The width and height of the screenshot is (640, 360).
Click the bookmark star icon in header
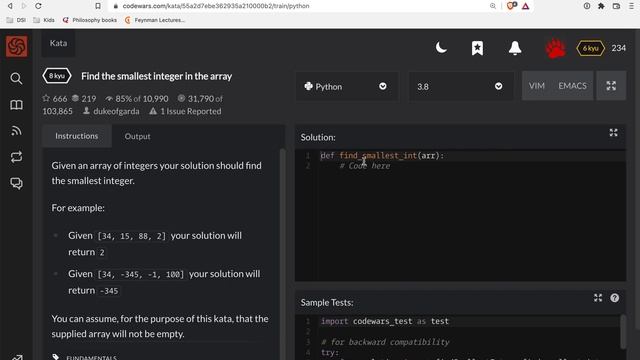pos(477,48)
